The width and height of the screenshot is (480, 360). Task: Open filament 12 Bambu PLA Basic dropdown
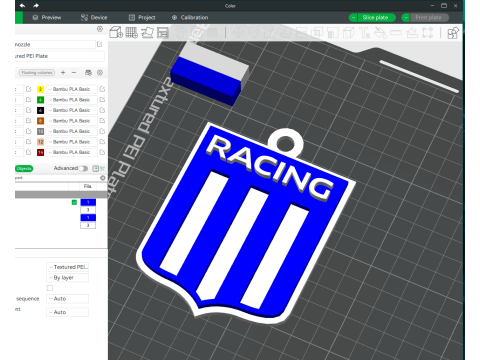[71, 142]
